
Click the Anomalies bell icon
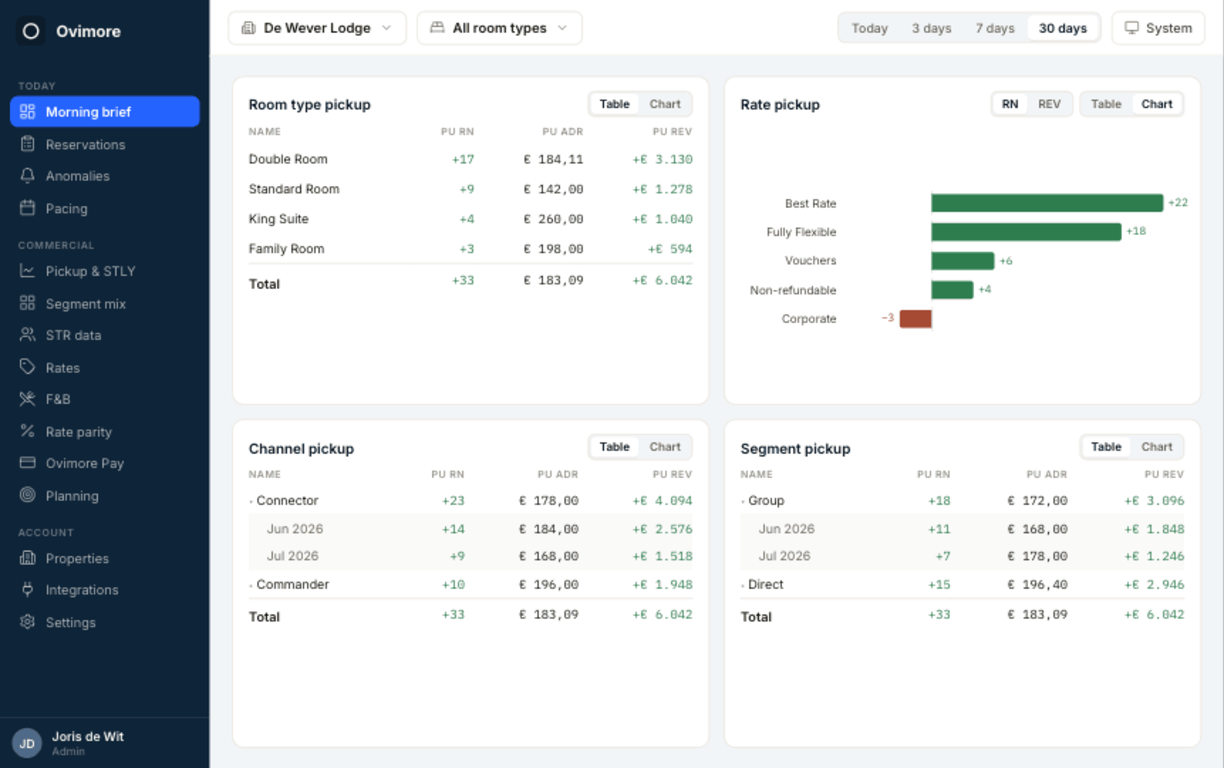(27, 176)
